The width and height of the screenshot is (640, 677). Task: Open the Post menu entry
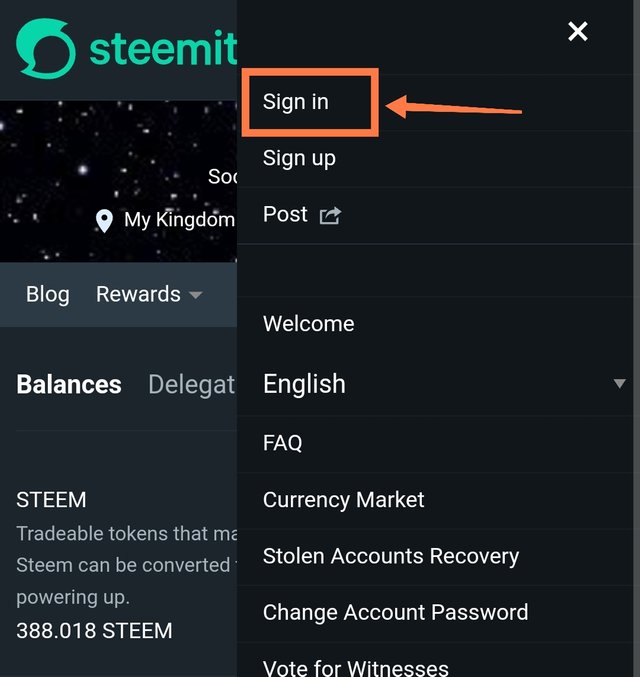pos(285,214)
